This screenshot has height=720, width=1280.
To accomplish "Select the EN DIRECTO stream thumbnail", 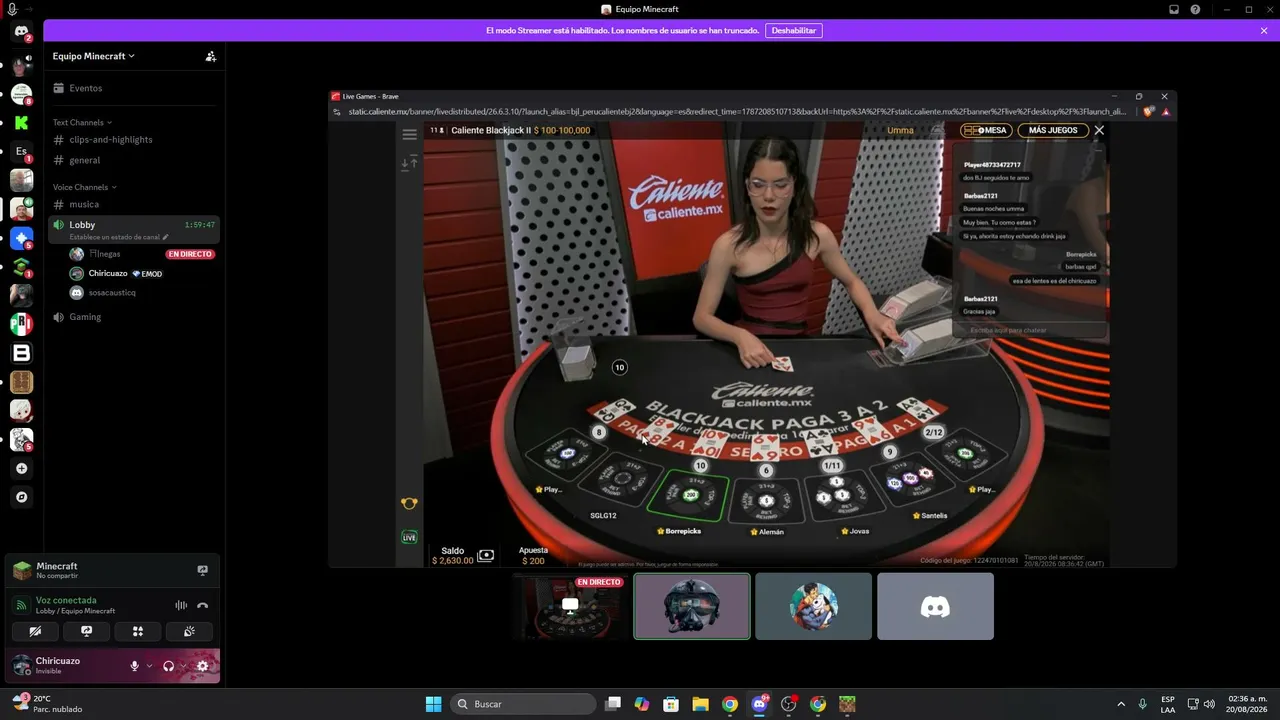I will [570, 606].
